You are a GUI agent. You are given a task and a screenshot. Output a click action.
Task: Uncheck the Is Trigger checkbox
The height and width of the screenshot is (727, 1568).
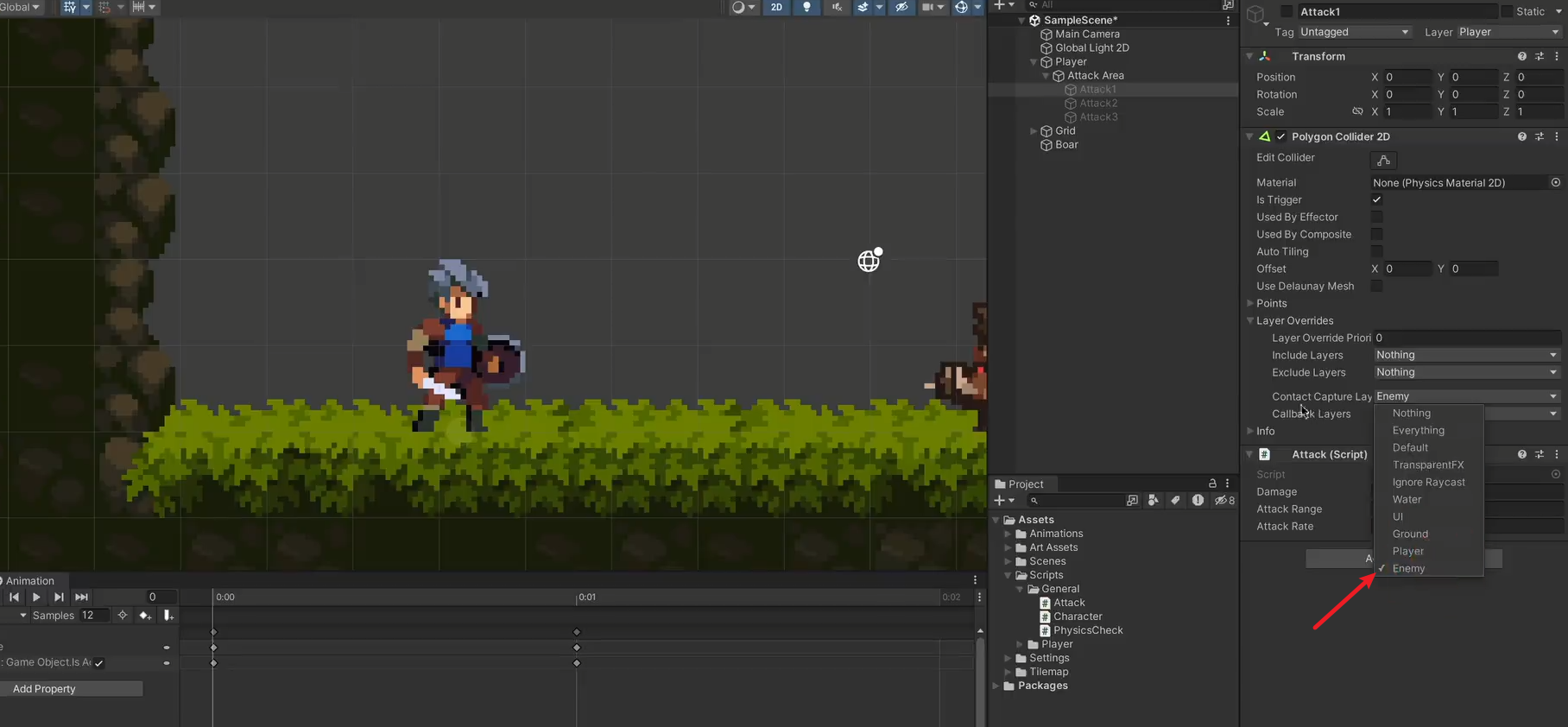(x=1377, y=199)
